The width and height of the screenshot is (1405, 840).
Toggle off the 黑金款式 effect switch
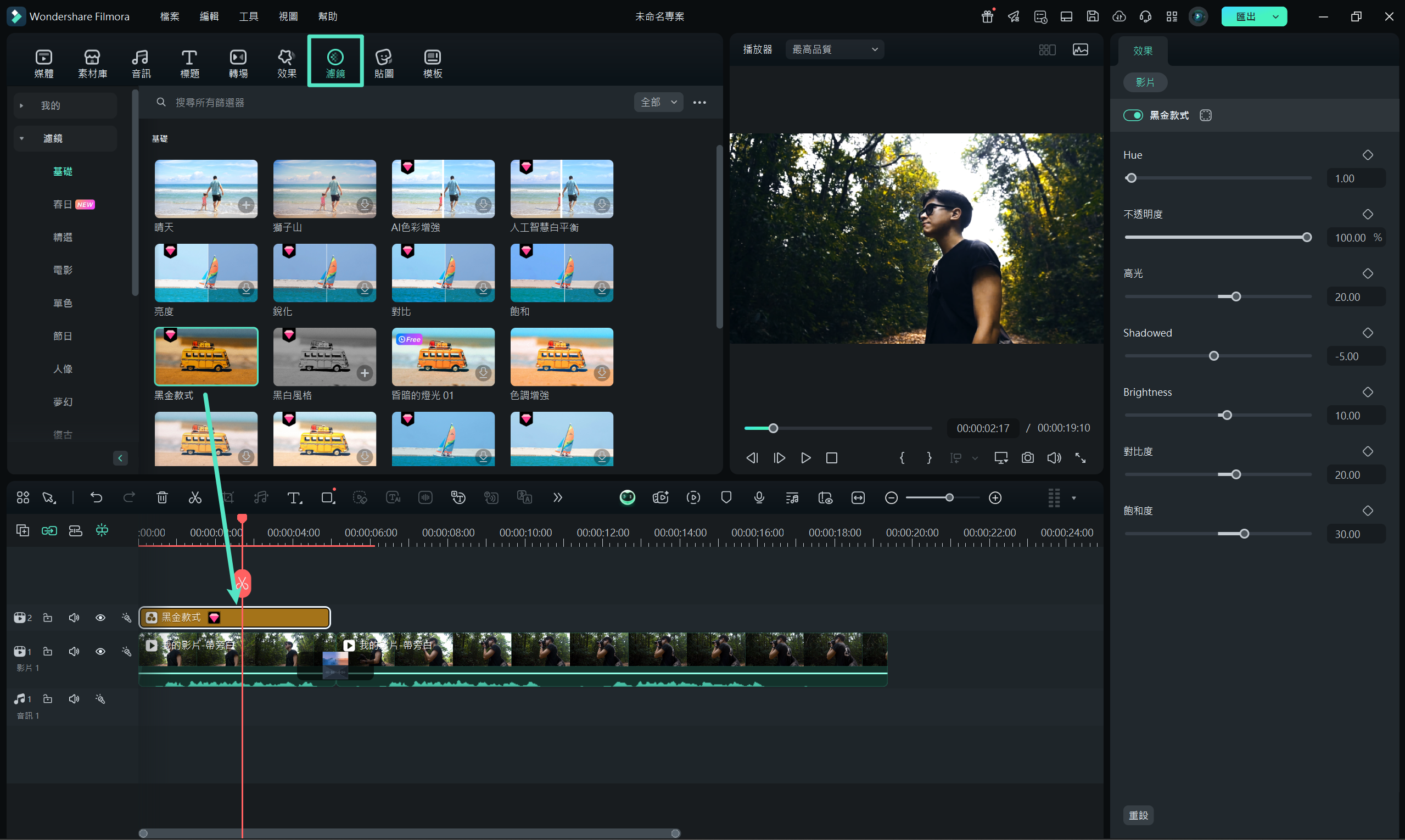coord(1133,115)
